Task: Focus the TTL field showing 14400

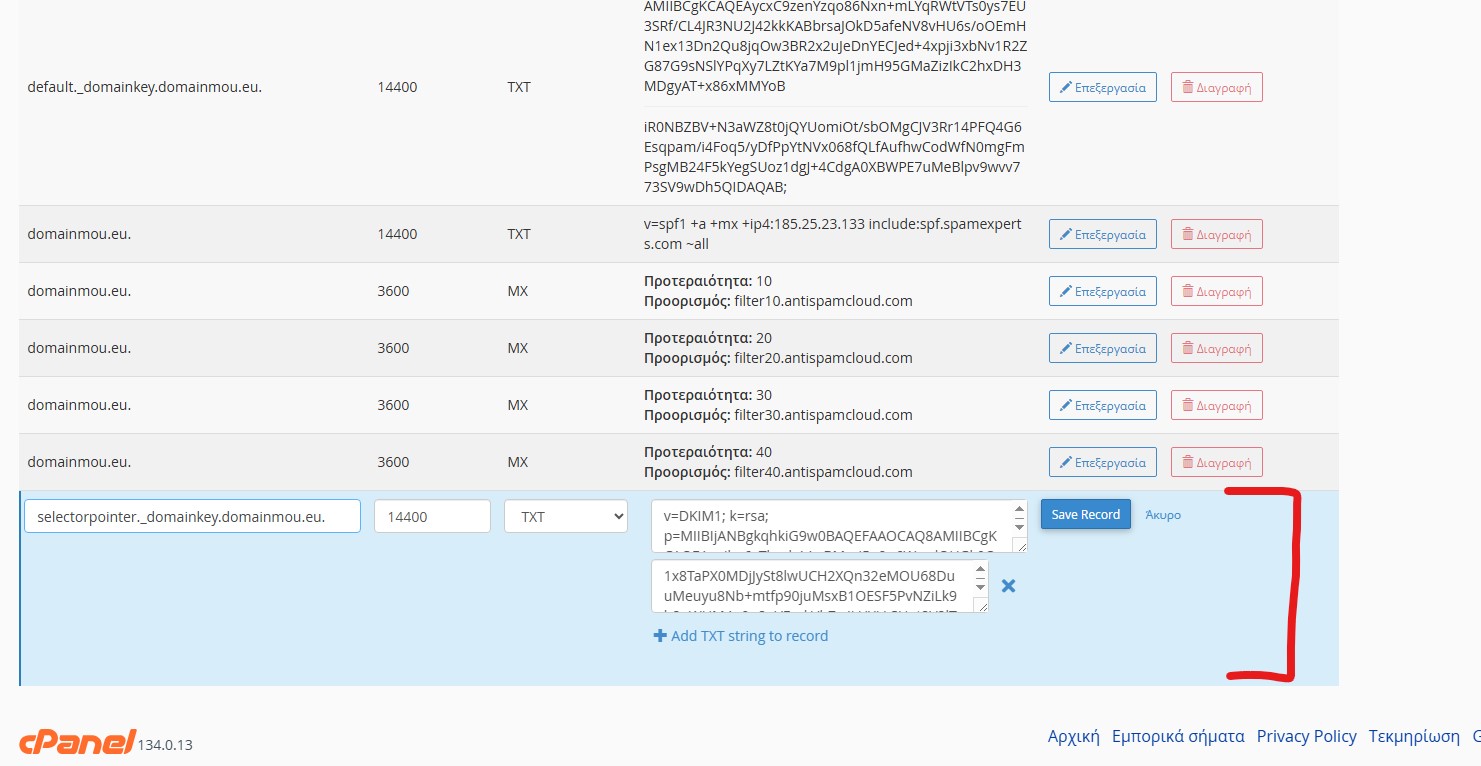Action: [432, 517]
